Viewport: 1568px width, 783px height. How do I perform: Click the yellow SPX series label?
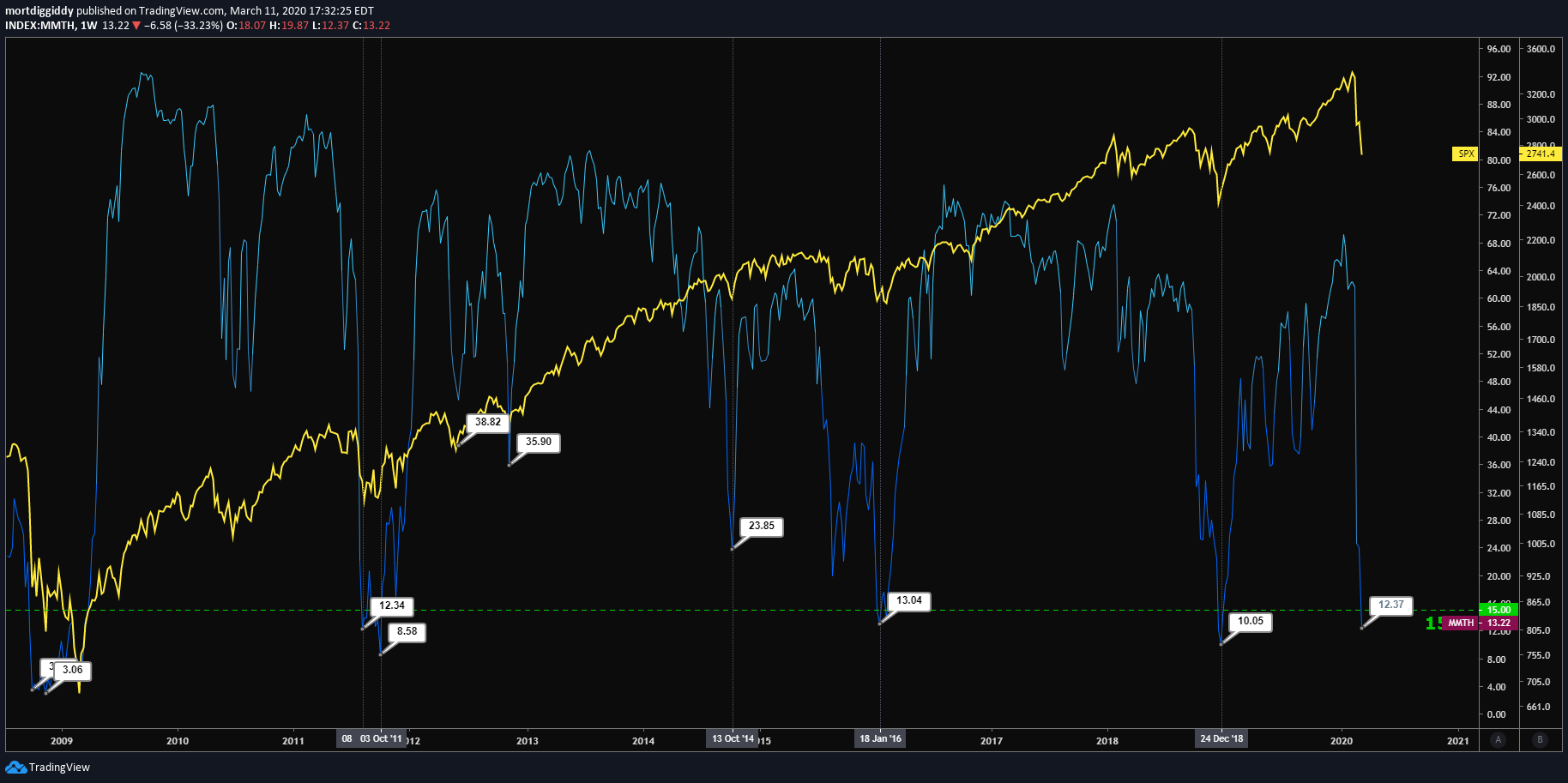[1466, 154]
